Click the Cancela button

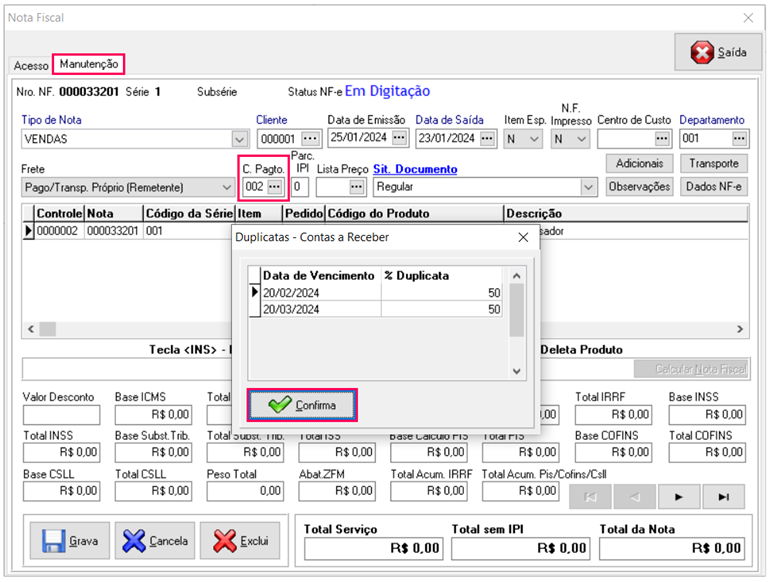[154, 541]
